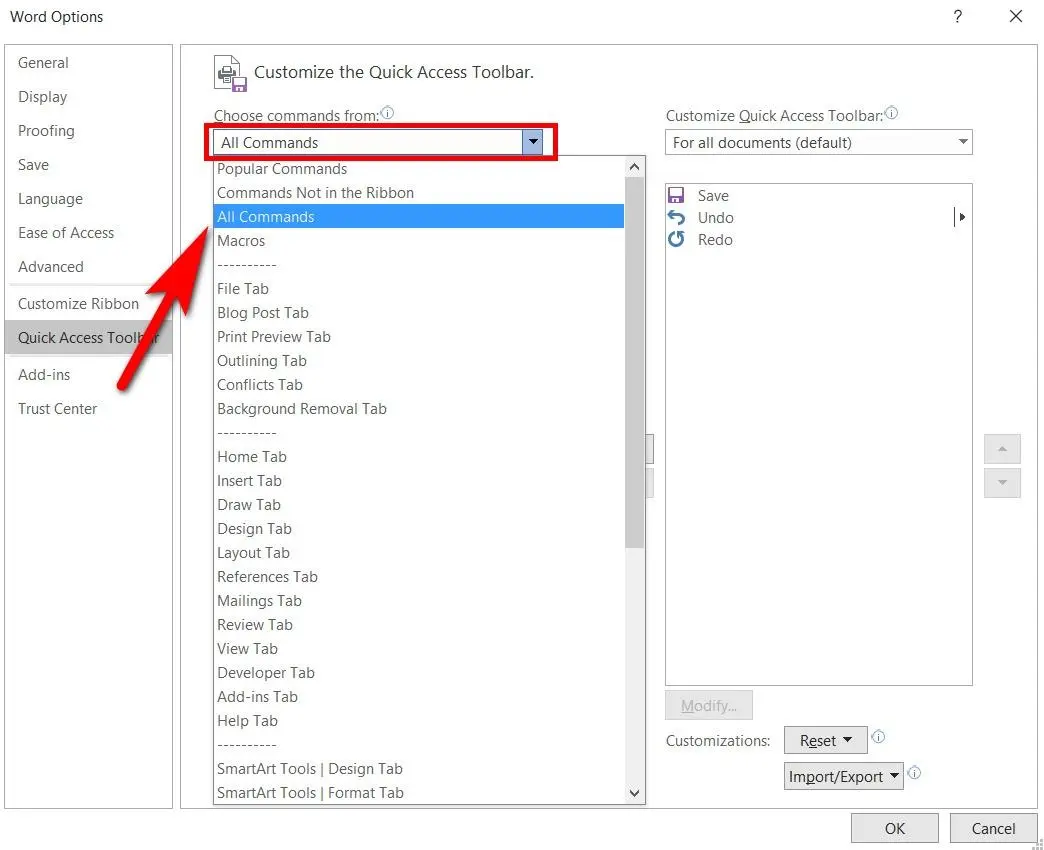Image resolution: width=1044 pixels, height=850 pixels.
Task: Select Add-ins Tab option
Action: pos(419,696)
